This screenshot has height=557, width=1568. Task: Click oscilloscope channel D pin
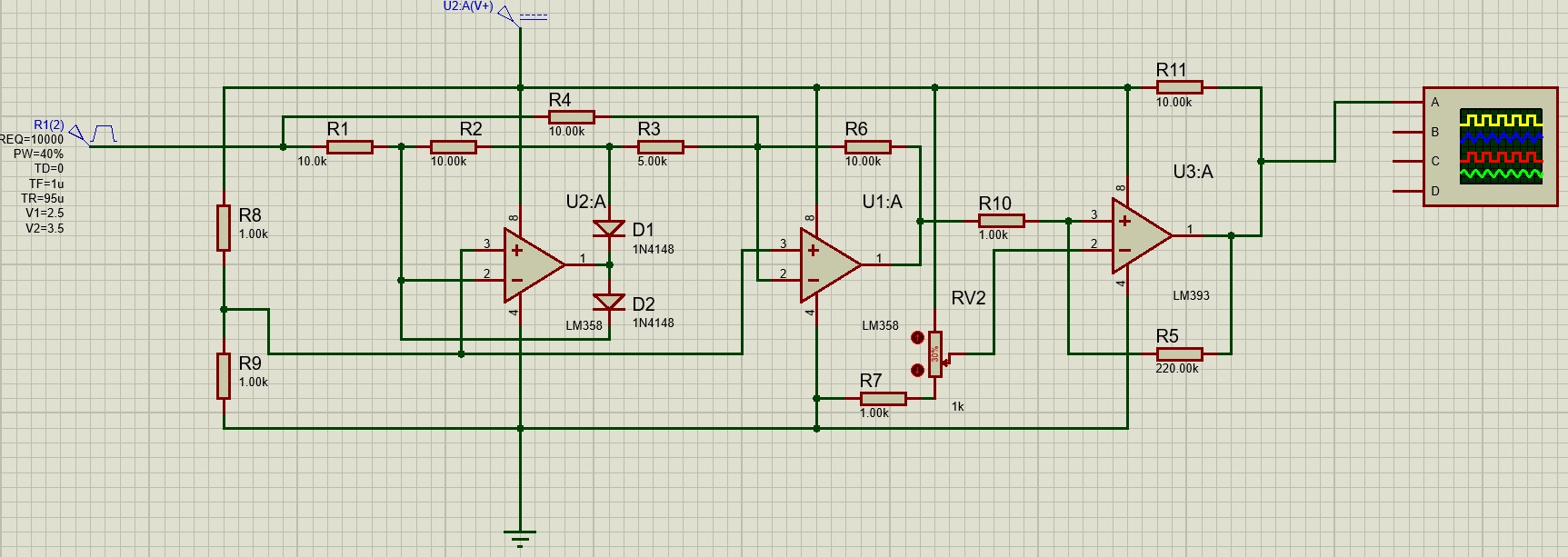tap(1409, 192)
